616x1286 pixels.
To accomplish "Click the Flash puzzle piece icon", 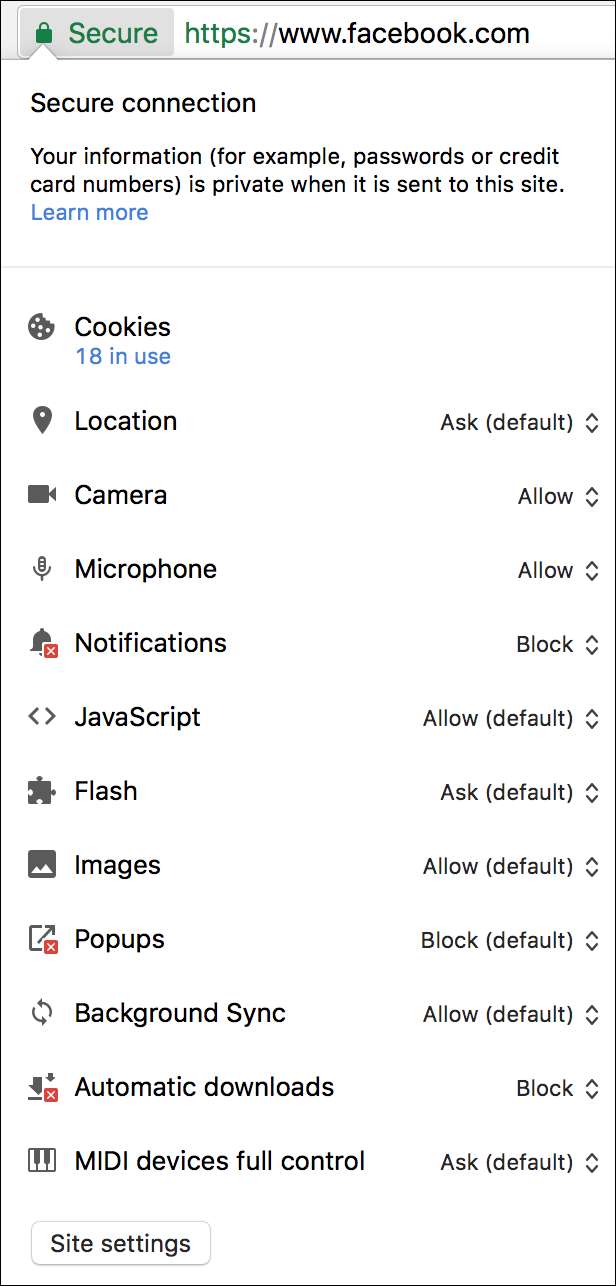I will (x=42, y=791).
